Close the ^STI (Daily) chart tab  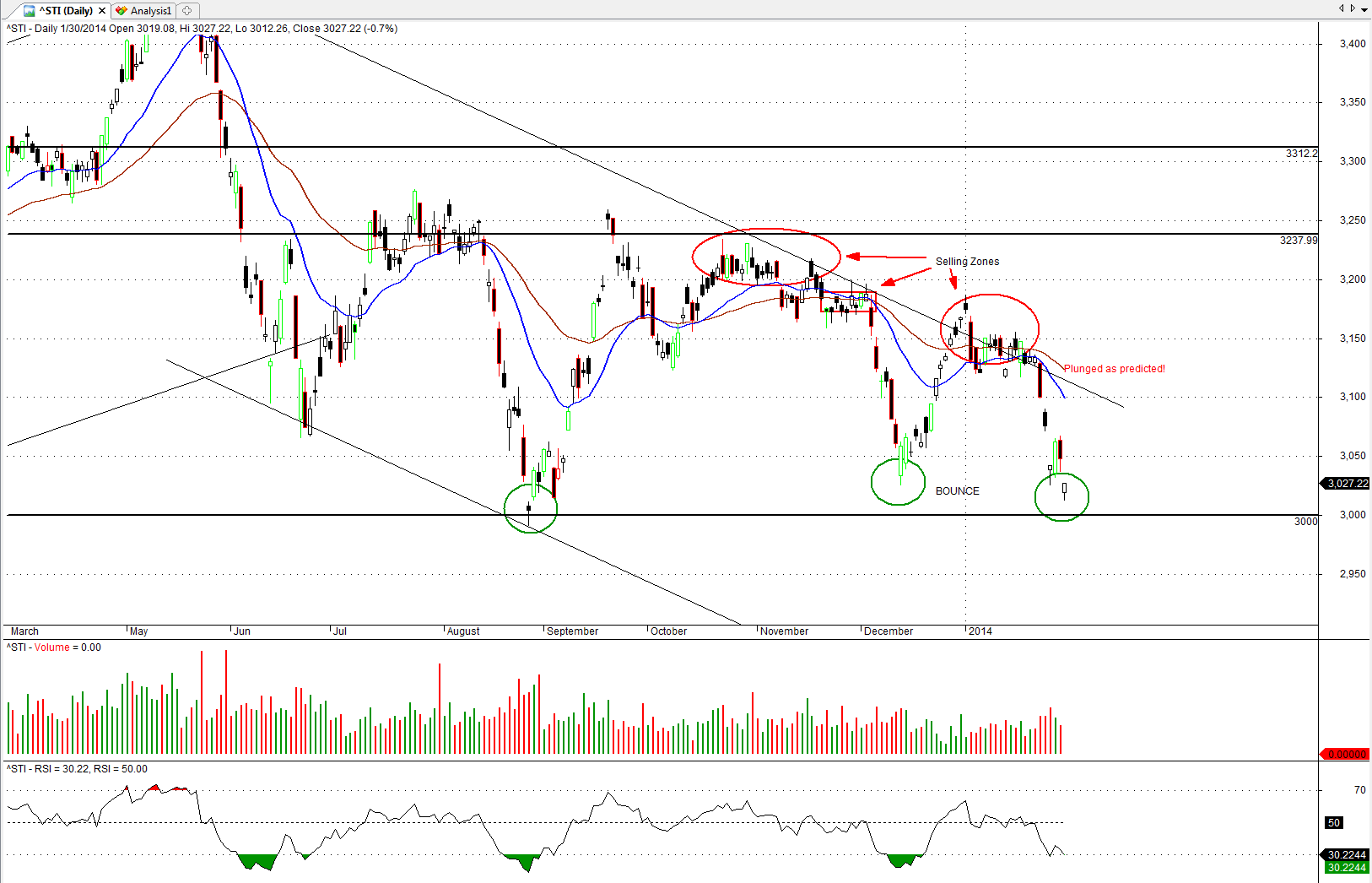click(102, 11)
